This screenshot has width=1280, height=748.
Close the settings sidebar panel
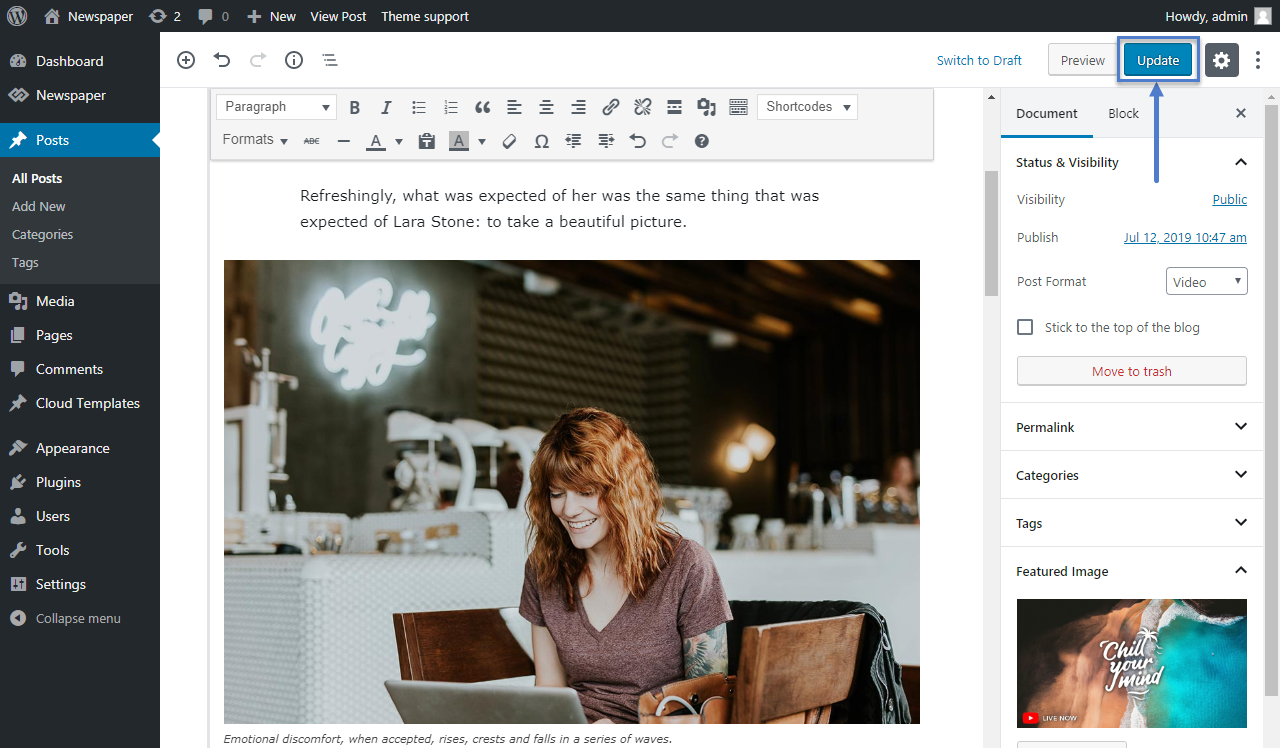click(1241, 113)
